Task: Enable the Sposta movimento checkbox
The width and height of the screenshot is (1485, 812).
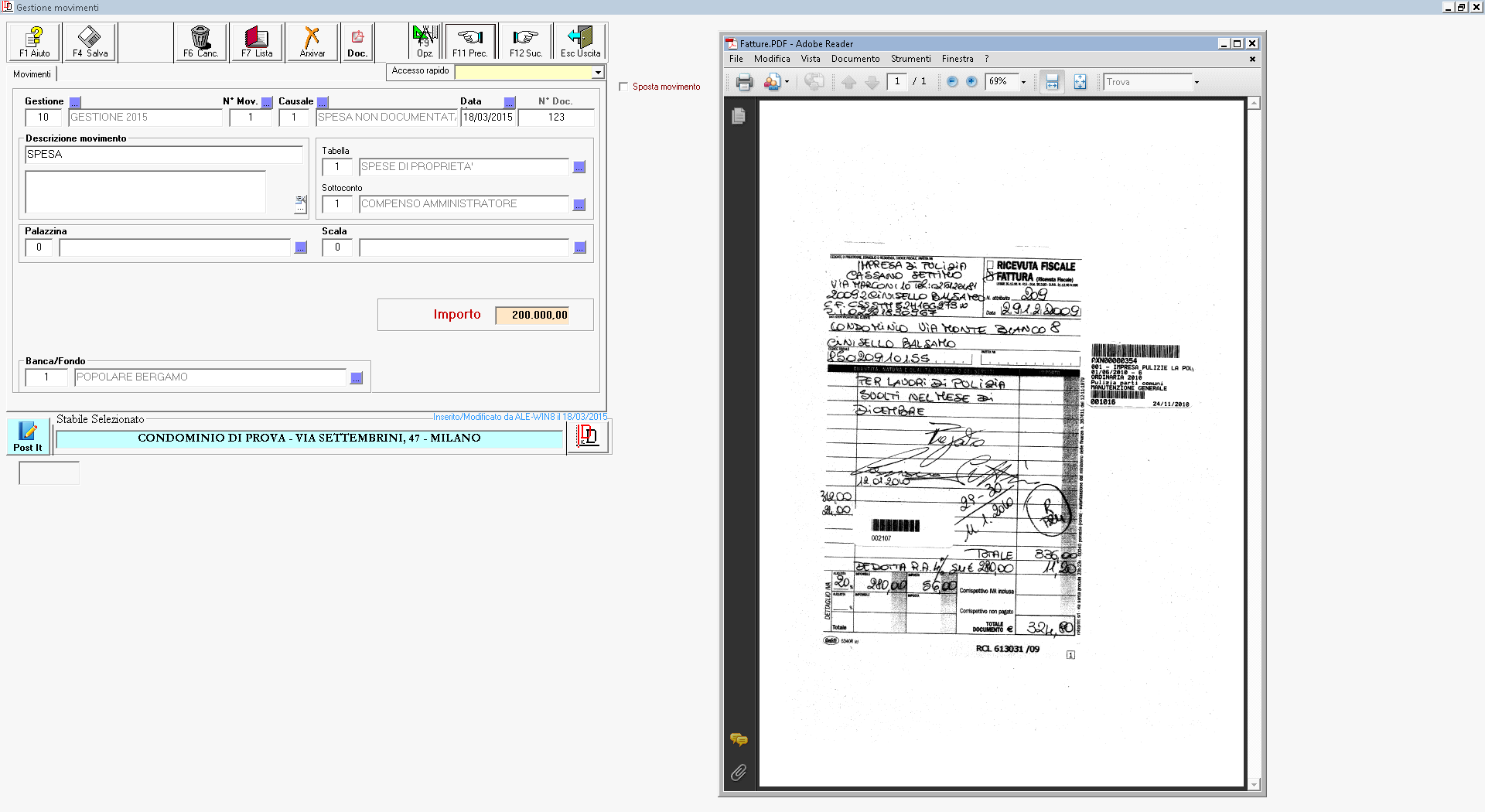Action: click(x=623, y=87)
